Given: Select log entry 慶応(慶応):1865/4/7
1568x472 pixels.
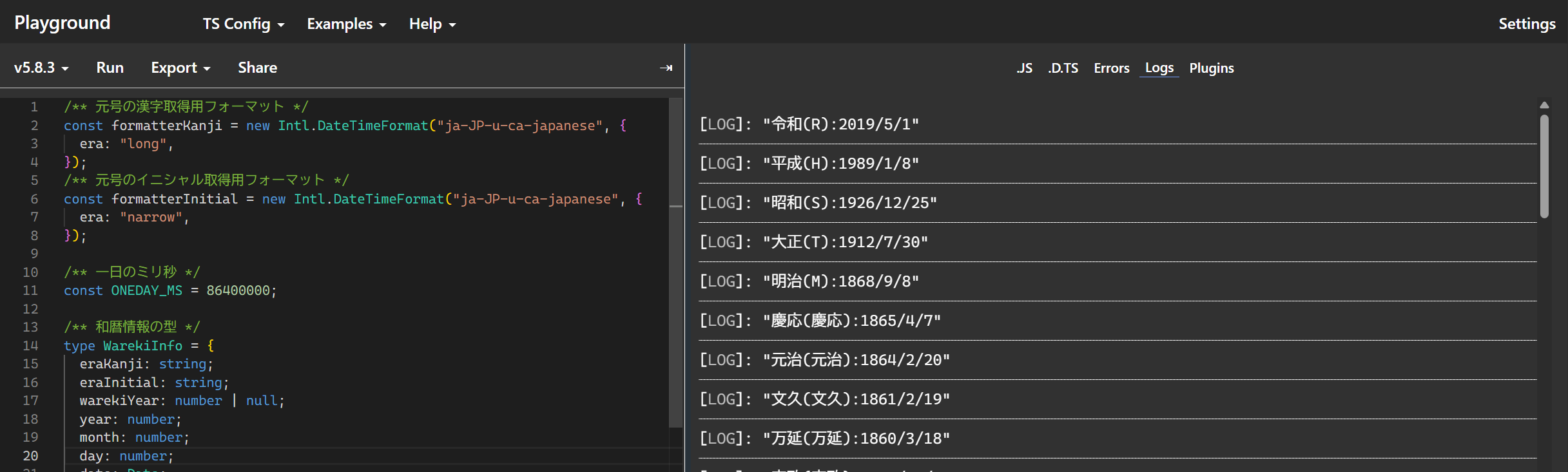Looking at the screenshot, I should [x=1118, y=321].
